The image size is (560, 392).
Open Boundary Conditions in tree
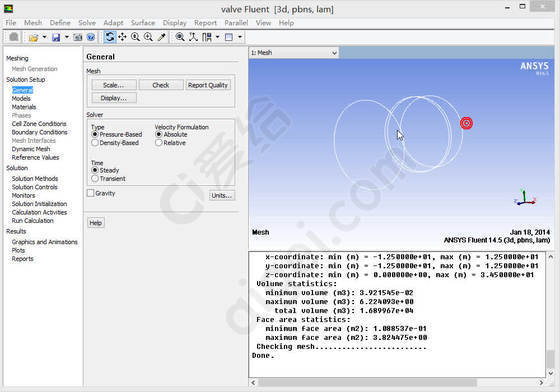pos(40,132)
